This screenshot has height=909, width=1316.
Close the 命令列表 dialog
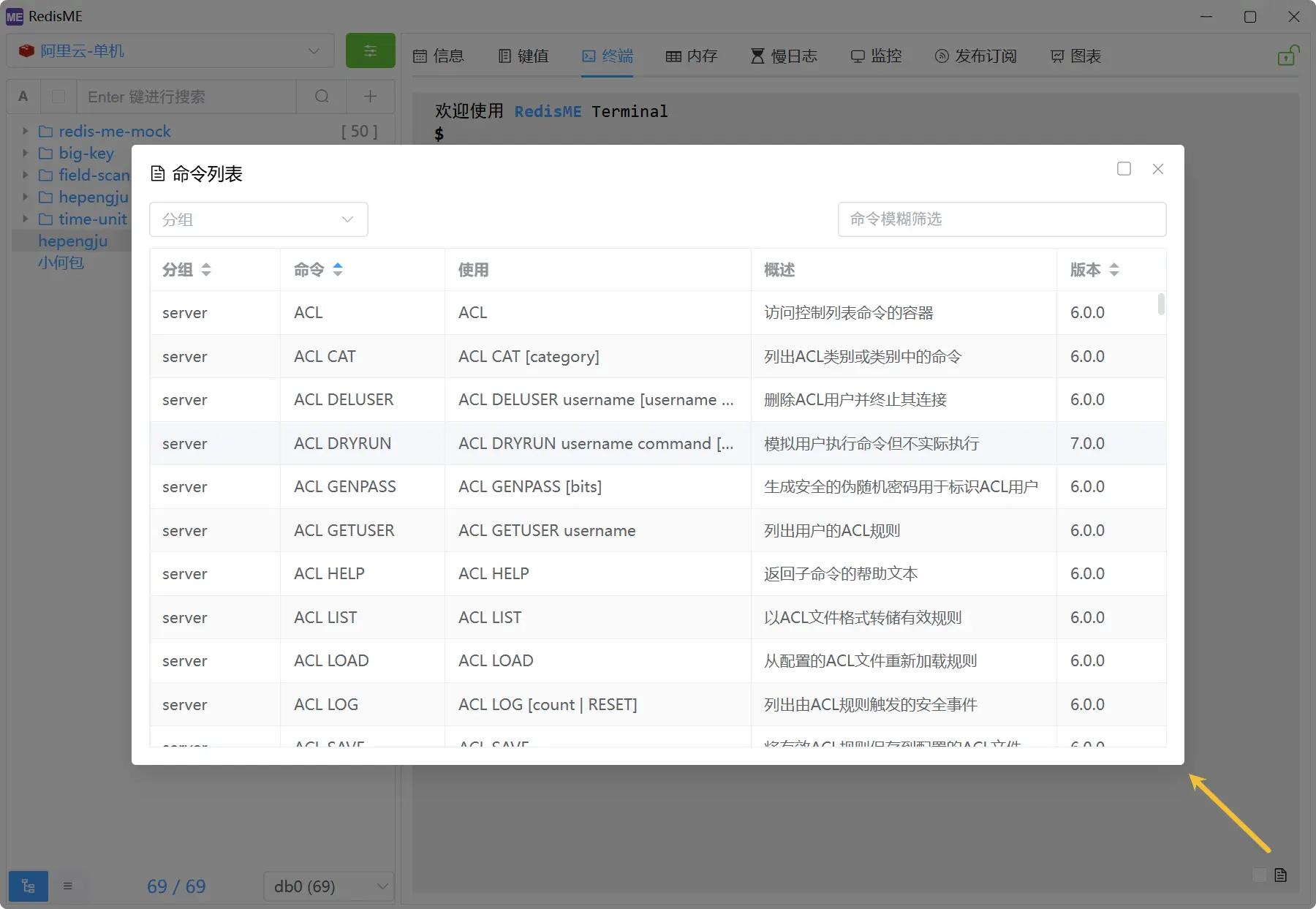(x=1158, y=169)
